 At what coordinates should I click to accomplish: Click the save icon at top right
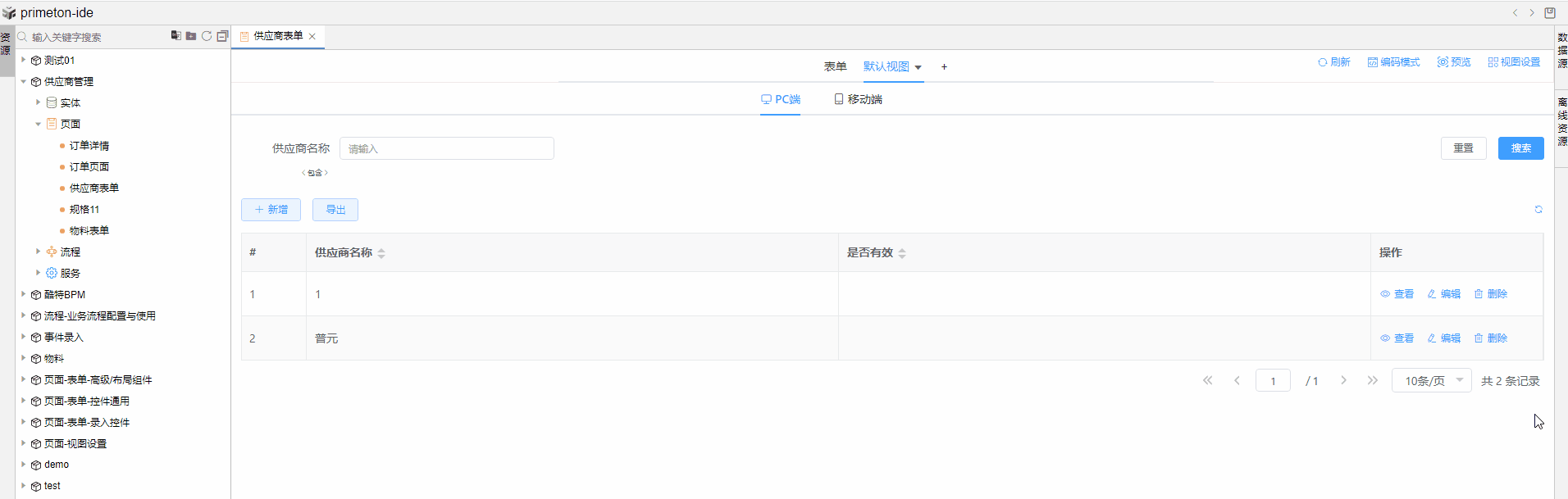click(x=1550, y=13)
